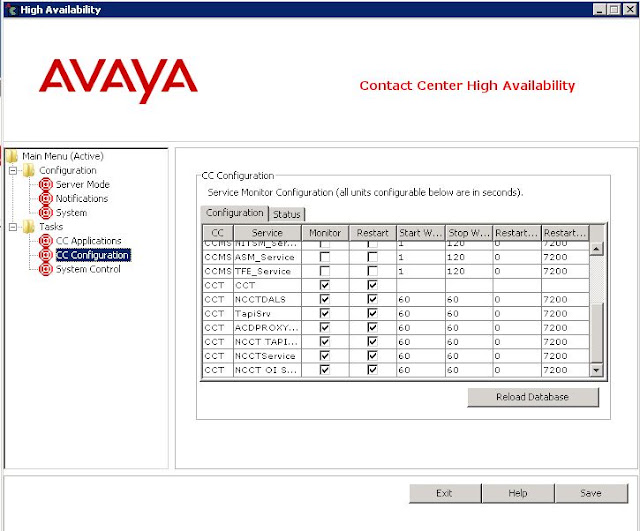Click the Stop W... column header
Viewport: 640px width, 531px height.
click(469, 233)
